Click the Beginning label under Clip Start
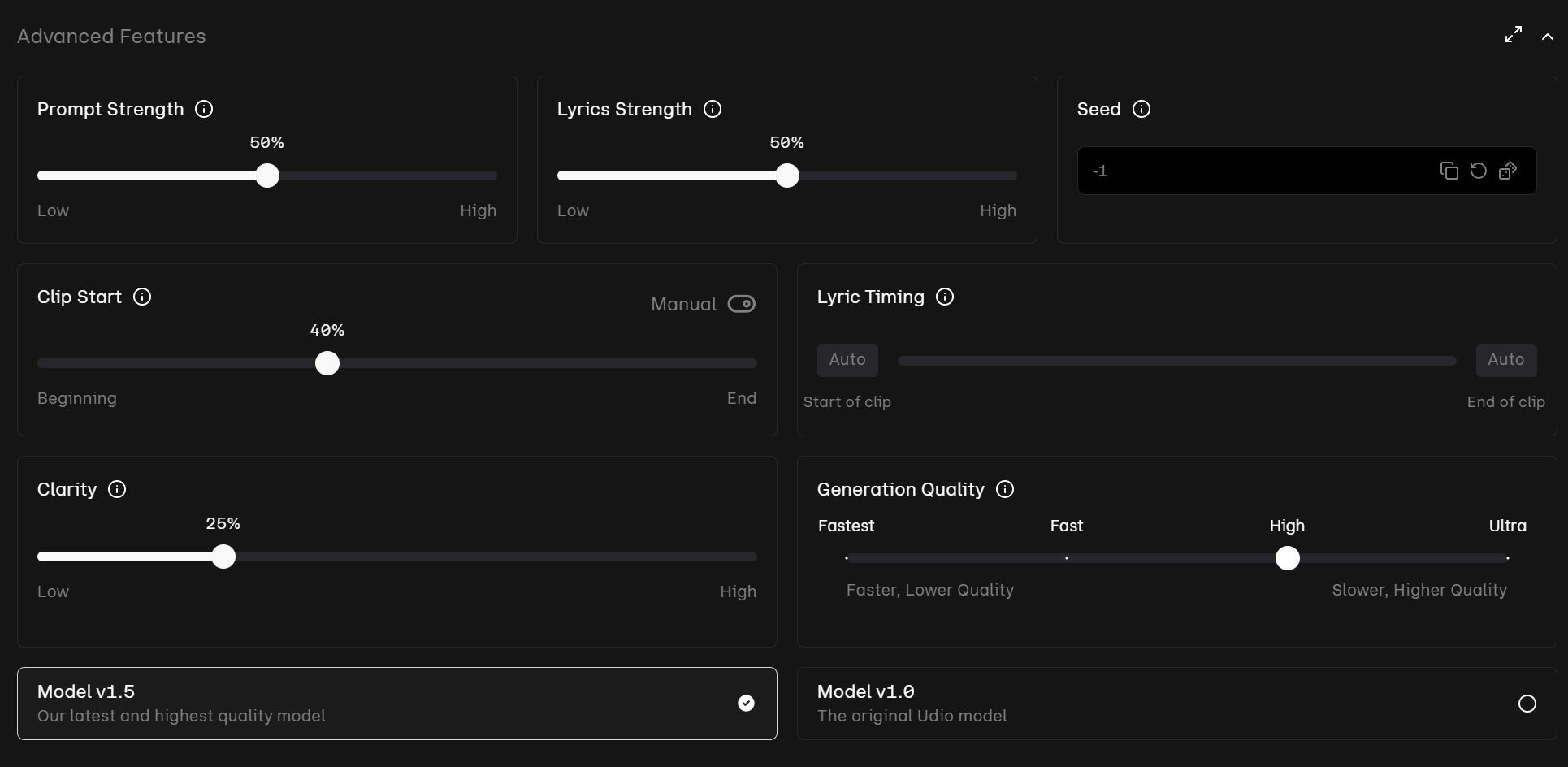The height and width of the screenshot is (767, 1568). click(77, 398)
